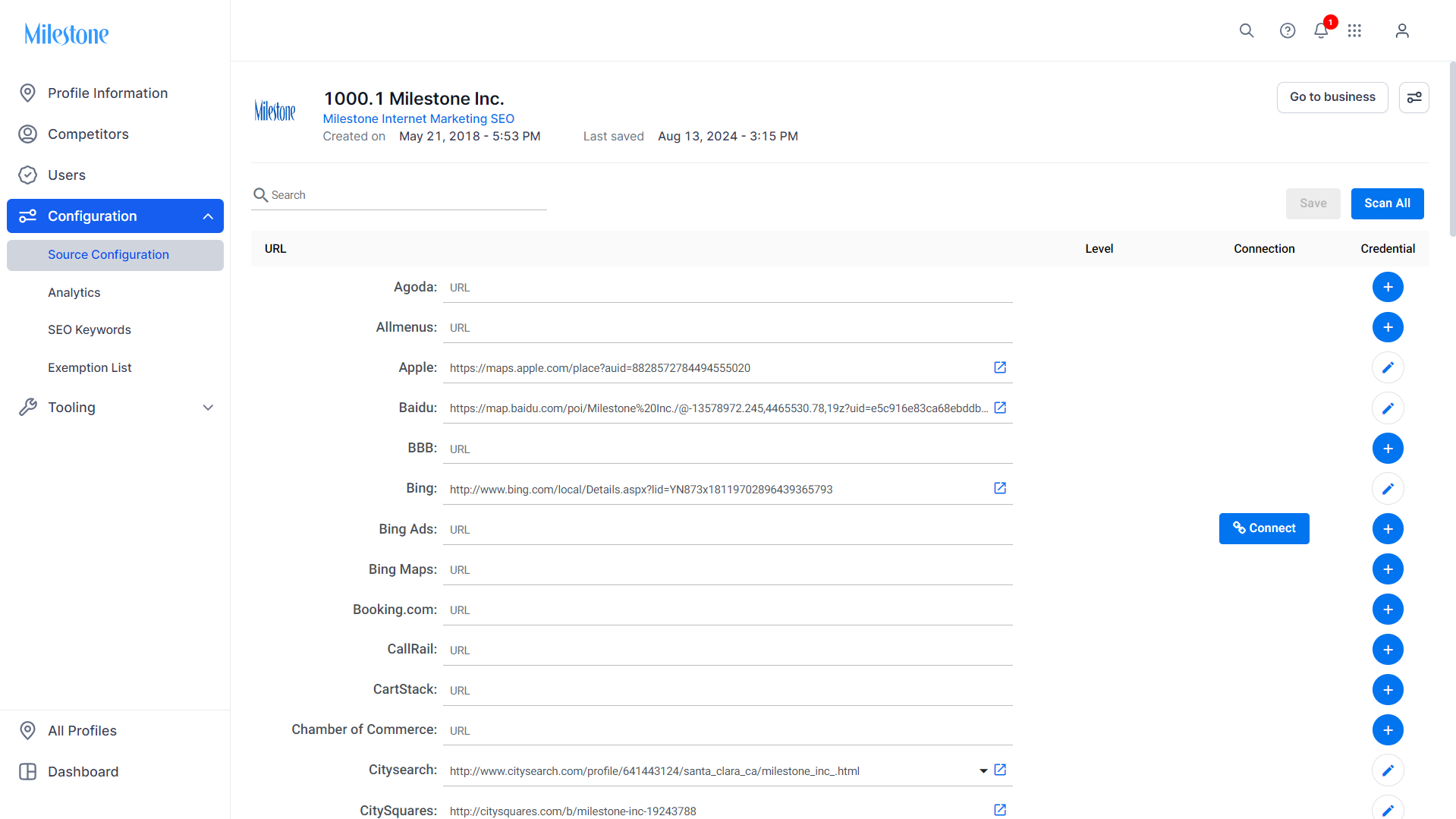The image size is (1456, 819).
Task: Open the search icon in the top bar
Action: (1247, 30)
